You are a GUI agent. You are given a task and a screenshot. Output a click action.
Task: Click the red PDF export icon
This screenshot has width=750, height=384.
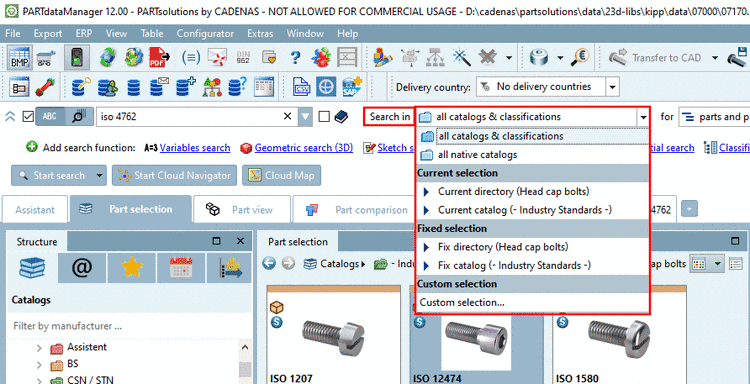[x=159, y=58]
